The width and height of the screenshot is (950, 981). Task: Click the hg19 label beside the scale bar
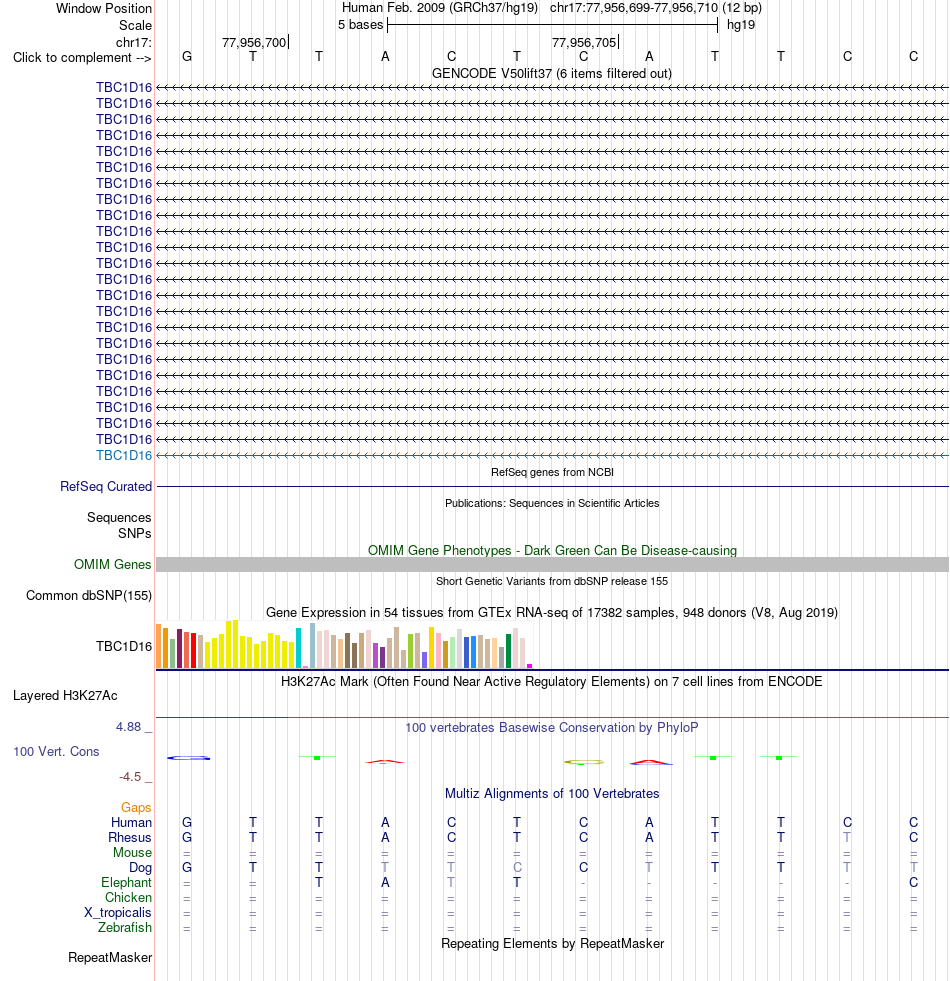(741, 25)
